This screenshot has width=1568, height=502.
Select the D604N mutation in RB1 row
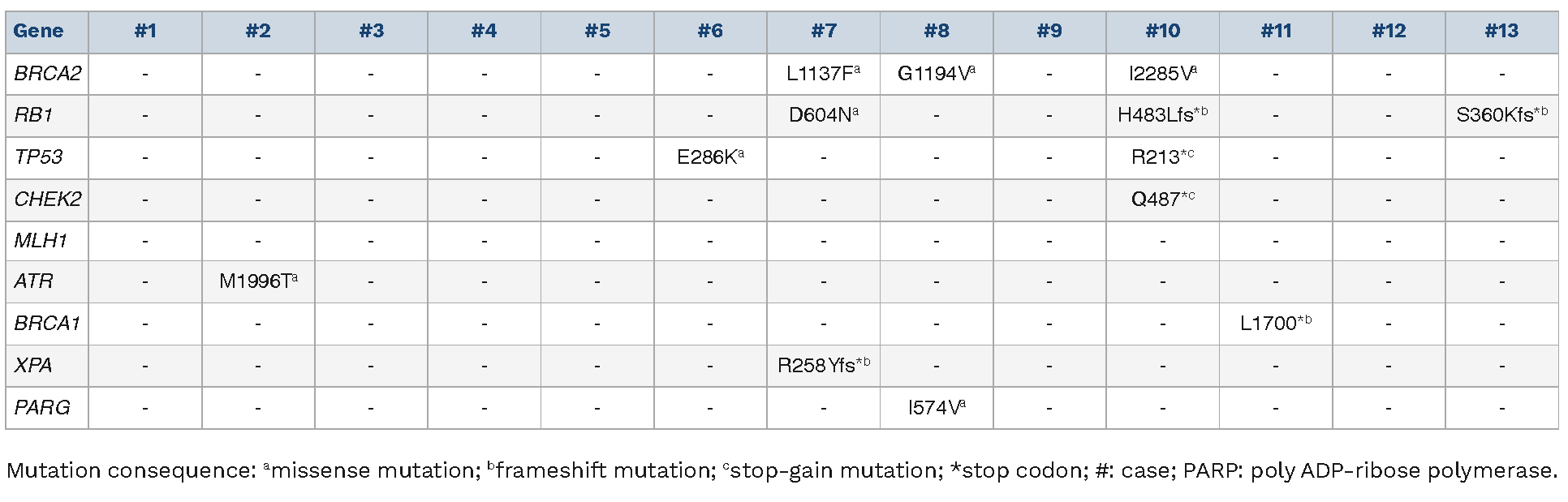point(823,115)
